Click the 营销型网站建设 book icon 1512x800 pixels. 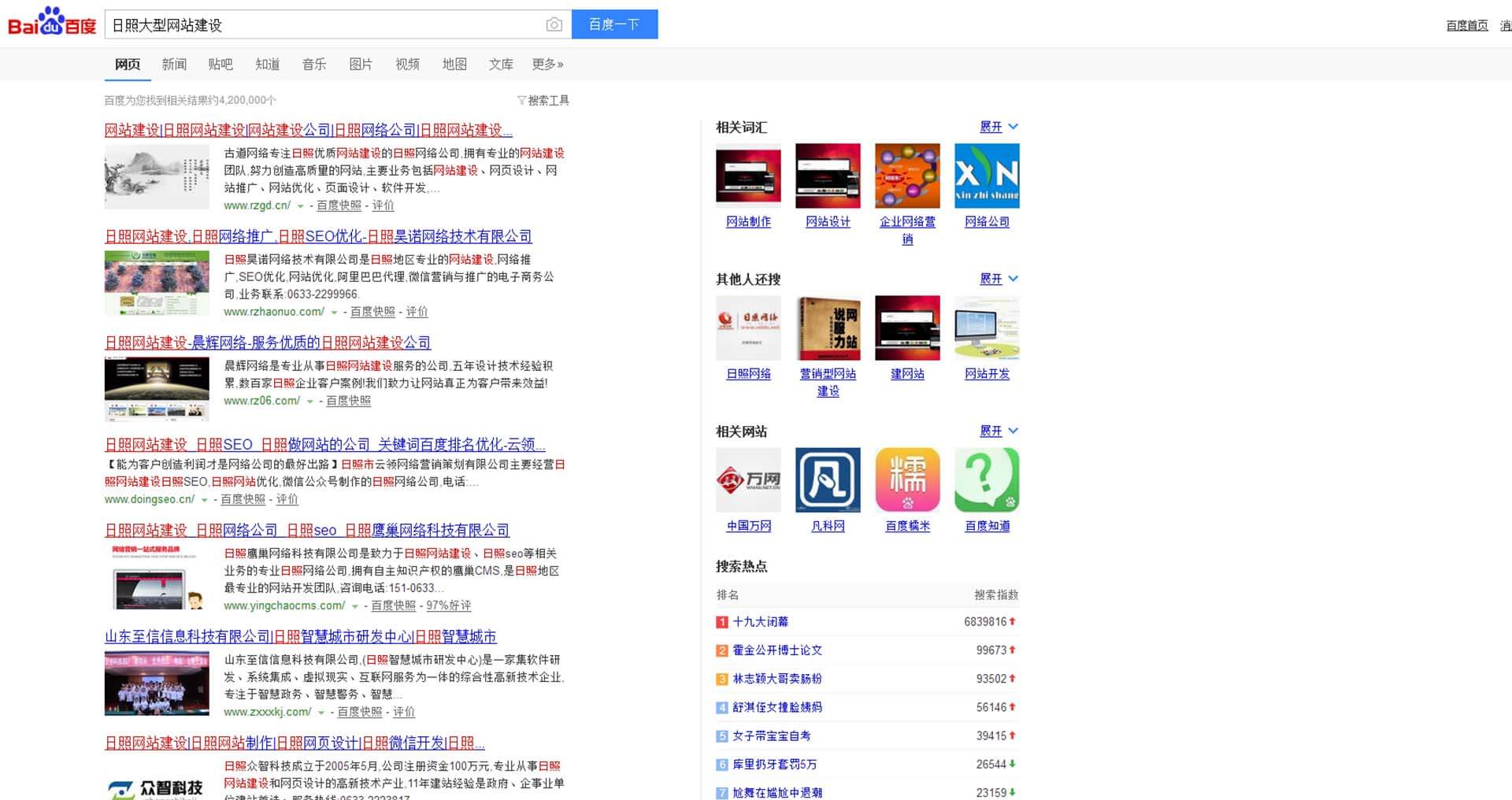pyautogui.click(x=828, y=328)
